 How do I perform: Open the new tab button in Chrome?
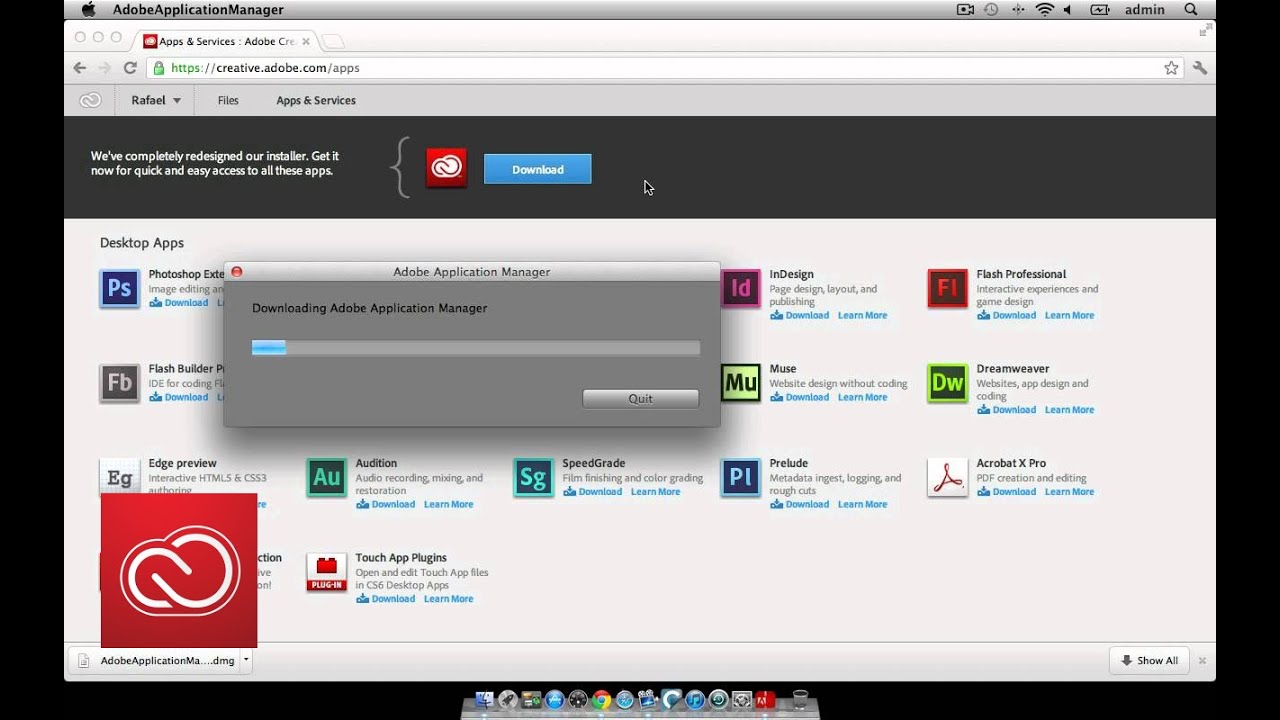click(333, 41)
